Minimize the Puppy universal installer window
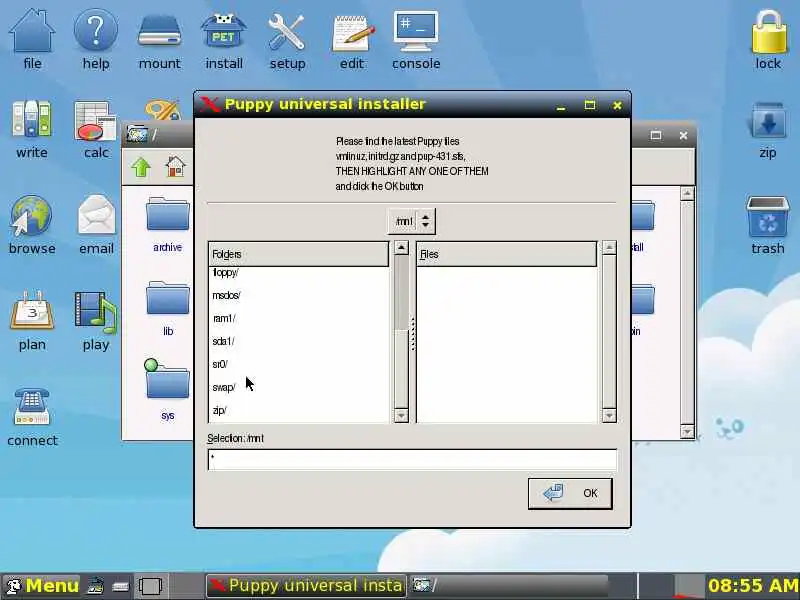Screen dimensions: 800x600 pos(561,106)
